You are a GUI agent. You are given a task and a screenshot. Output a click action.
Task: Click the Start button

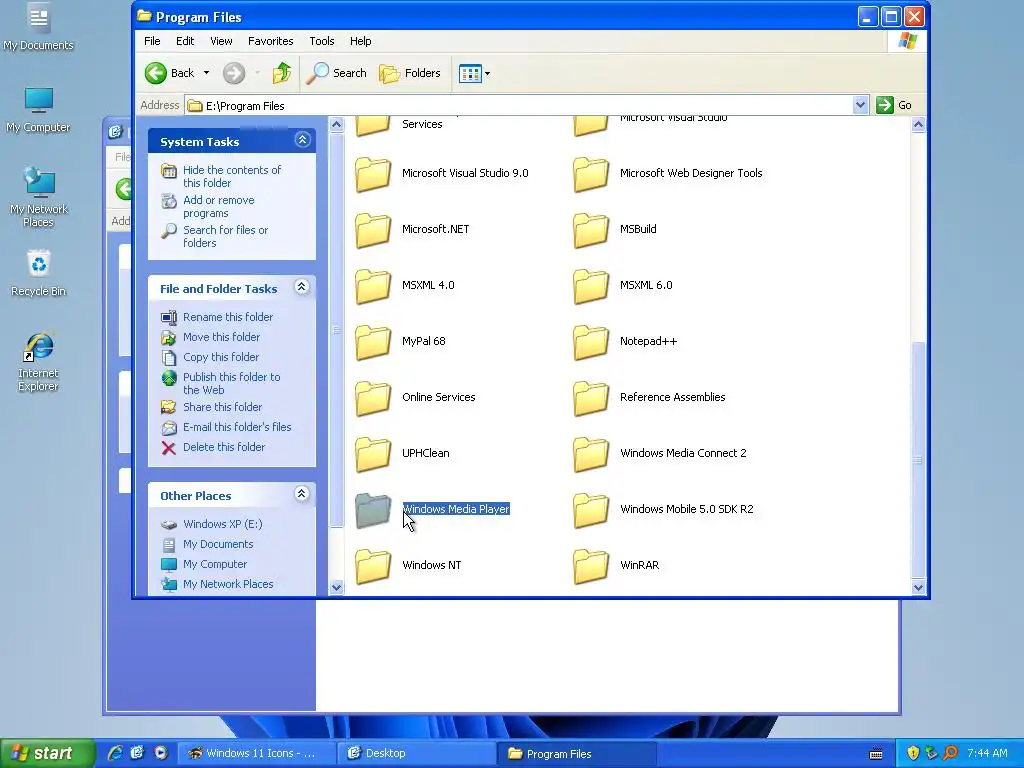pyautogui.click(x=46, y=753)
